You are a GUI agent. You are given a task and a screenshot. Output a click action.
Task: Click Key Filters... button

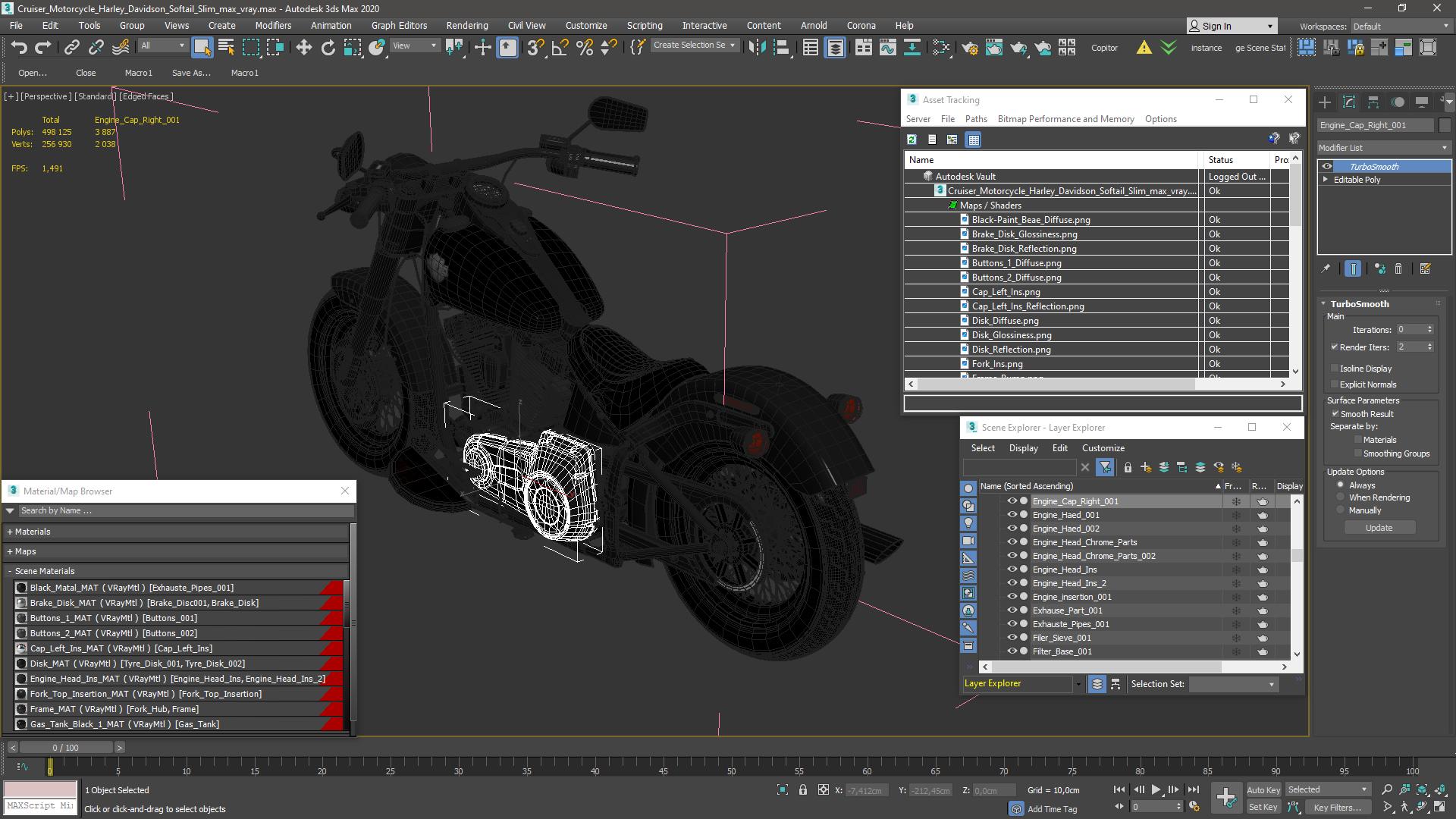point(1337,807)
